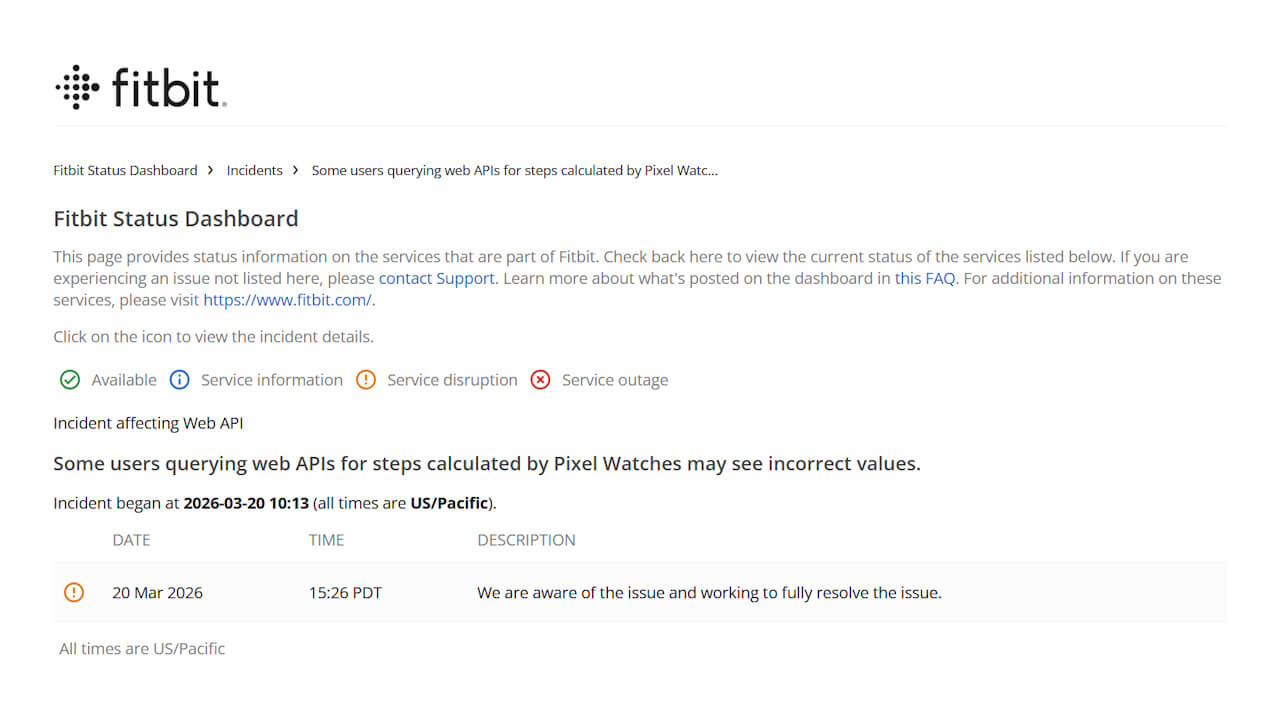This screenshot has width=1280, height=720.
Task: Click the disruption icon in the 20 Mar row
Action: coord(74,592)
